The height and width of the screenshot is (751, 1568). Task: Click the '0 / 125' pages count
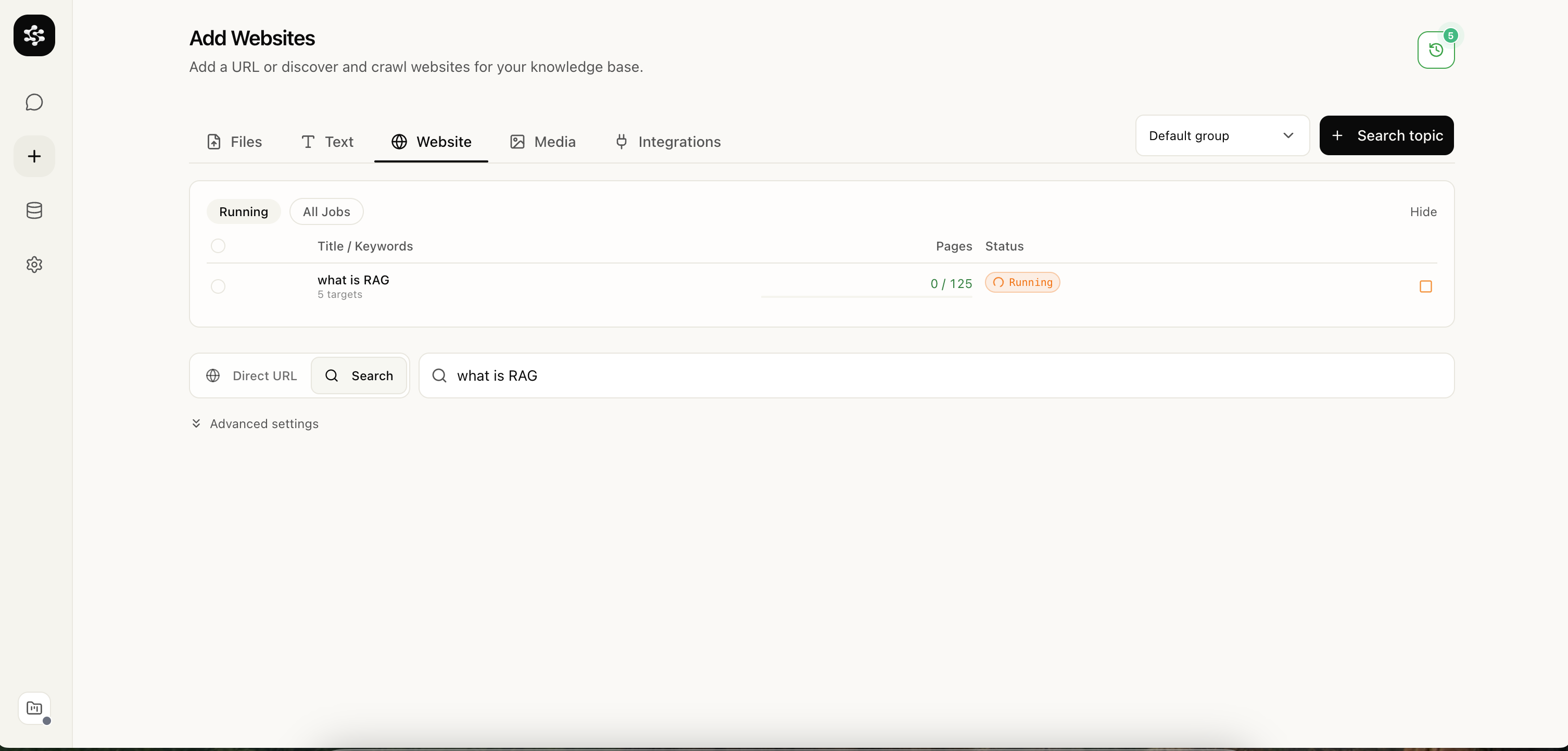pyautogui.click(x=951, y=284)
